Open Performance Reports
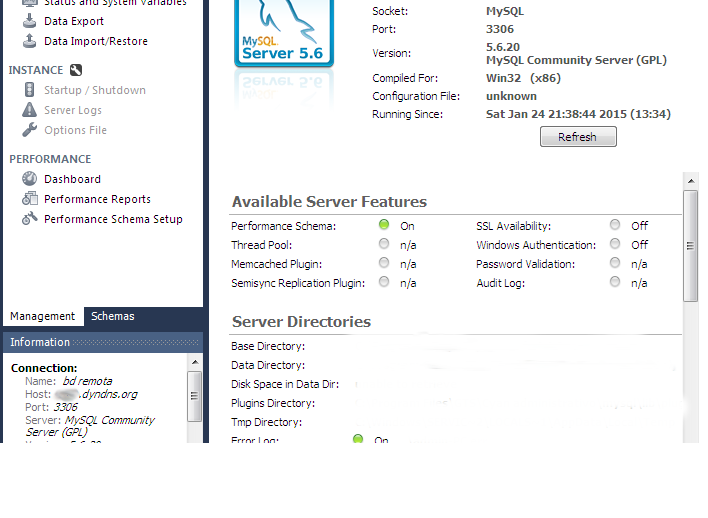The height and width of the screenshot is (518, 708). 97,199
